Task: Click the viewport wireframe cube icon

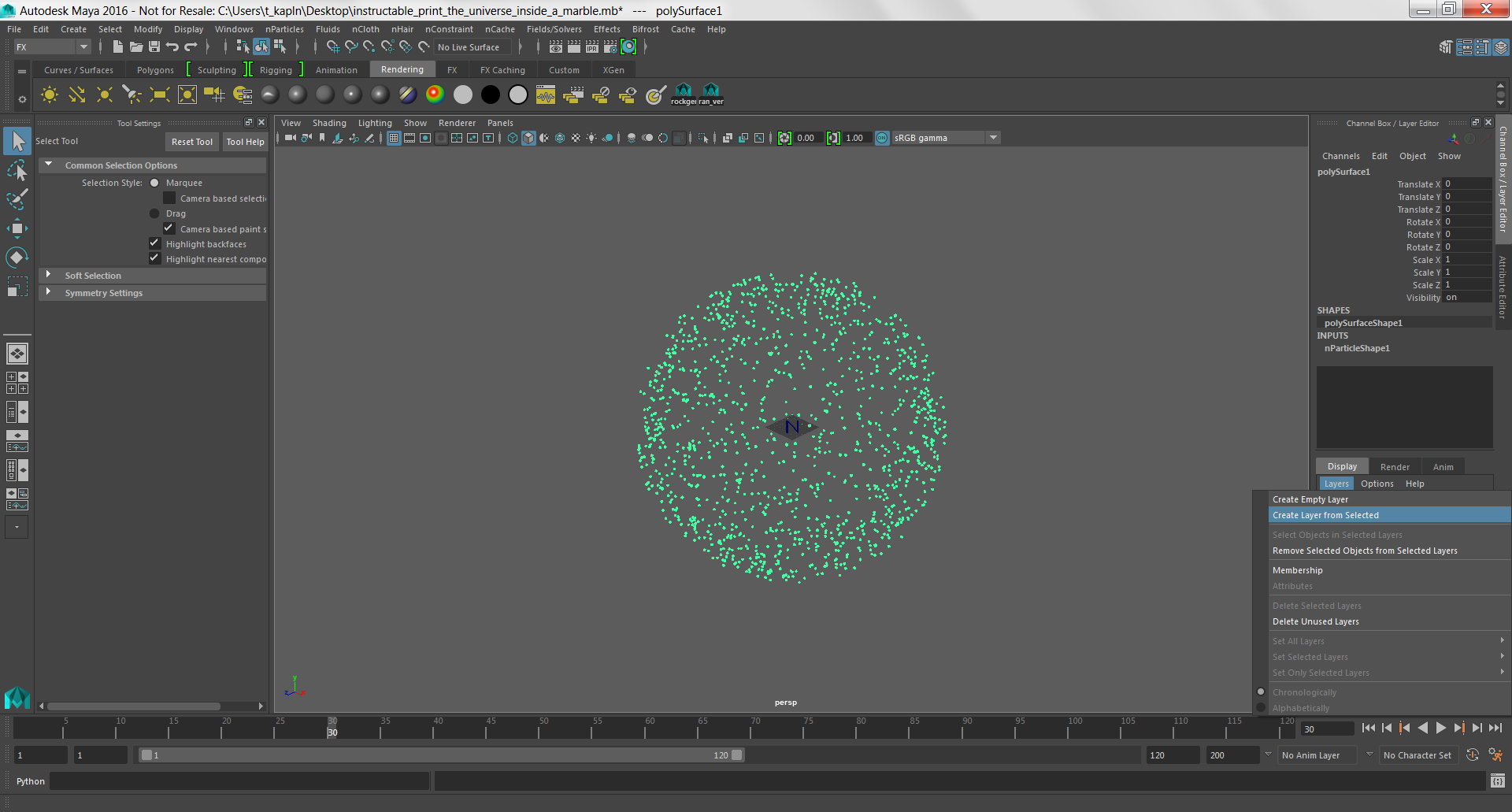Action: point(513,138)
